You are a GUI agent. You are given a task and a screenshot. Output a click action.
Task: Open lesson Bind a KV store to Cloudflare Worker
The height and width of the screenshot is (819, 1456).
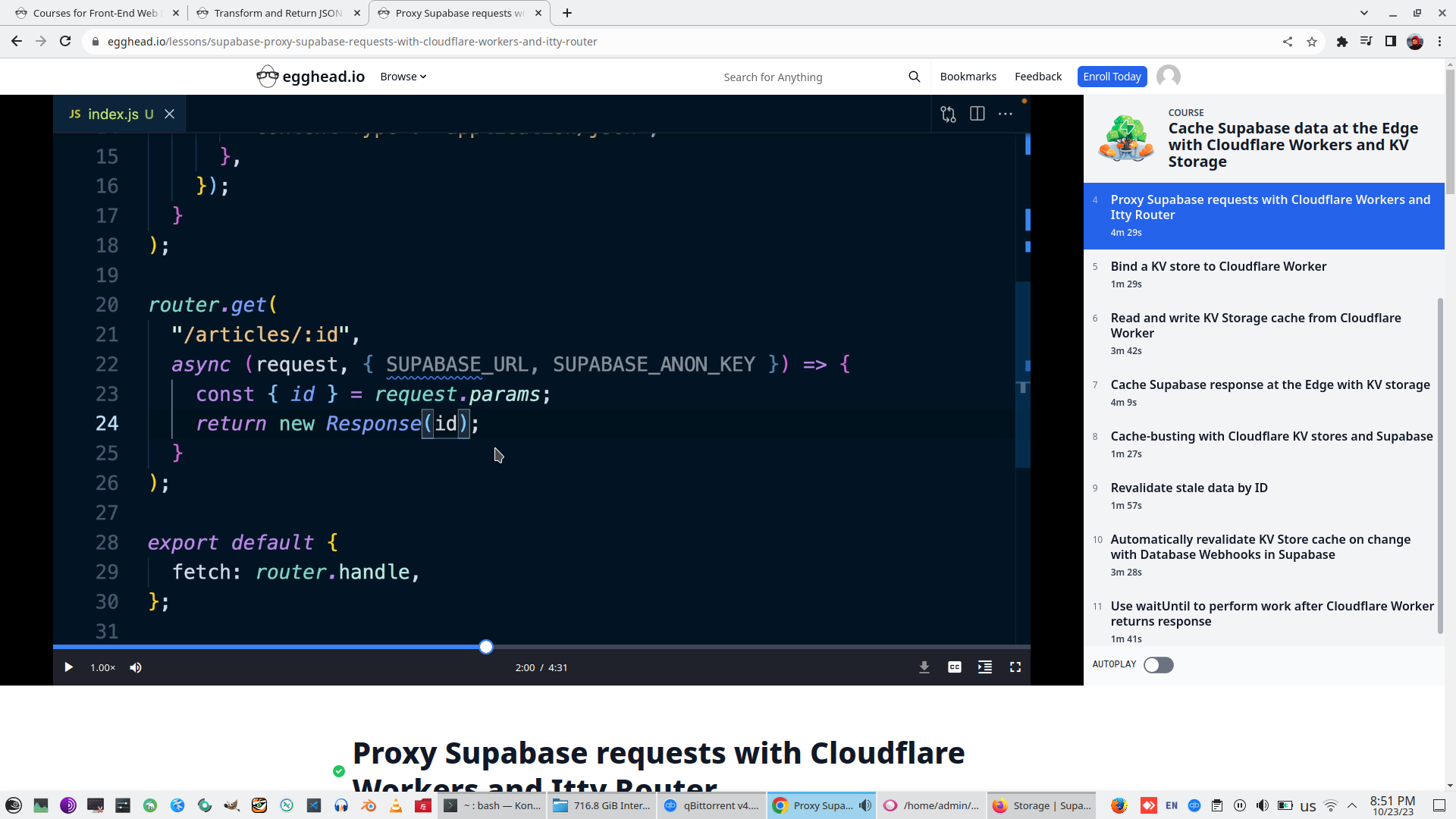1218,267
